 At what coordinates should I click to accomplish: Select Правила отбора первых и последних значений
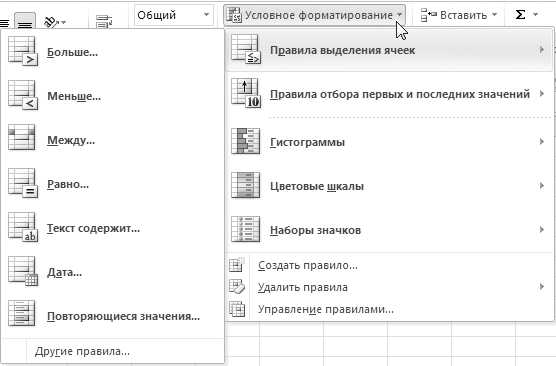coord(389,94)
